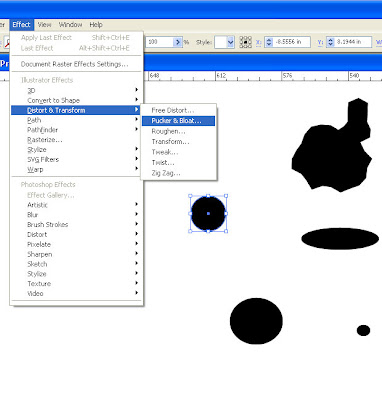Select the large black circle at bottom
This screenshot has width=382, height=400.
pyautogui.click(x=256, y=321)
